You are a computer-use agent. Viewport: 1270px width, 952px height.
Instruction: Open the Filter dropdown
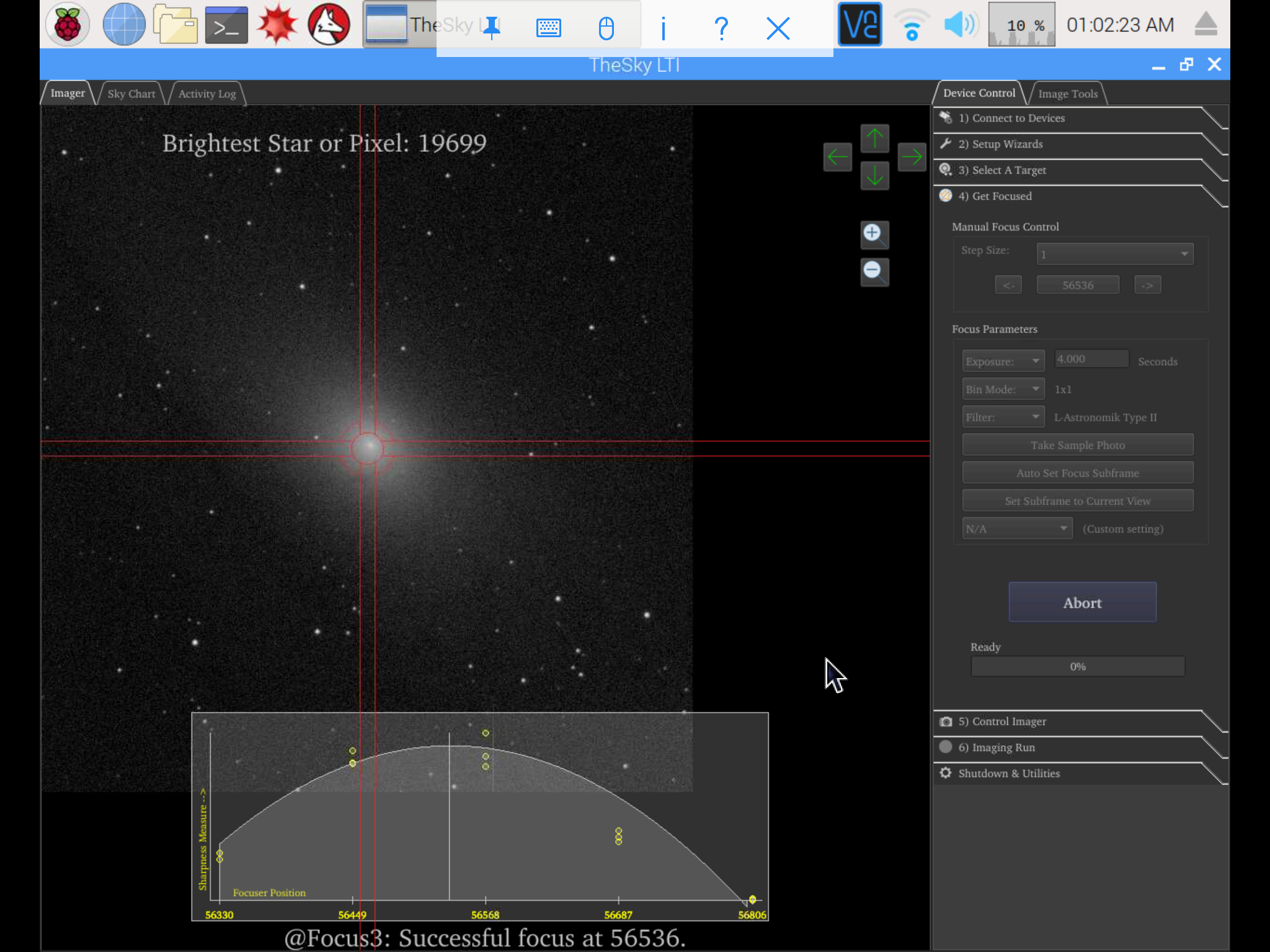[1003, 417]
